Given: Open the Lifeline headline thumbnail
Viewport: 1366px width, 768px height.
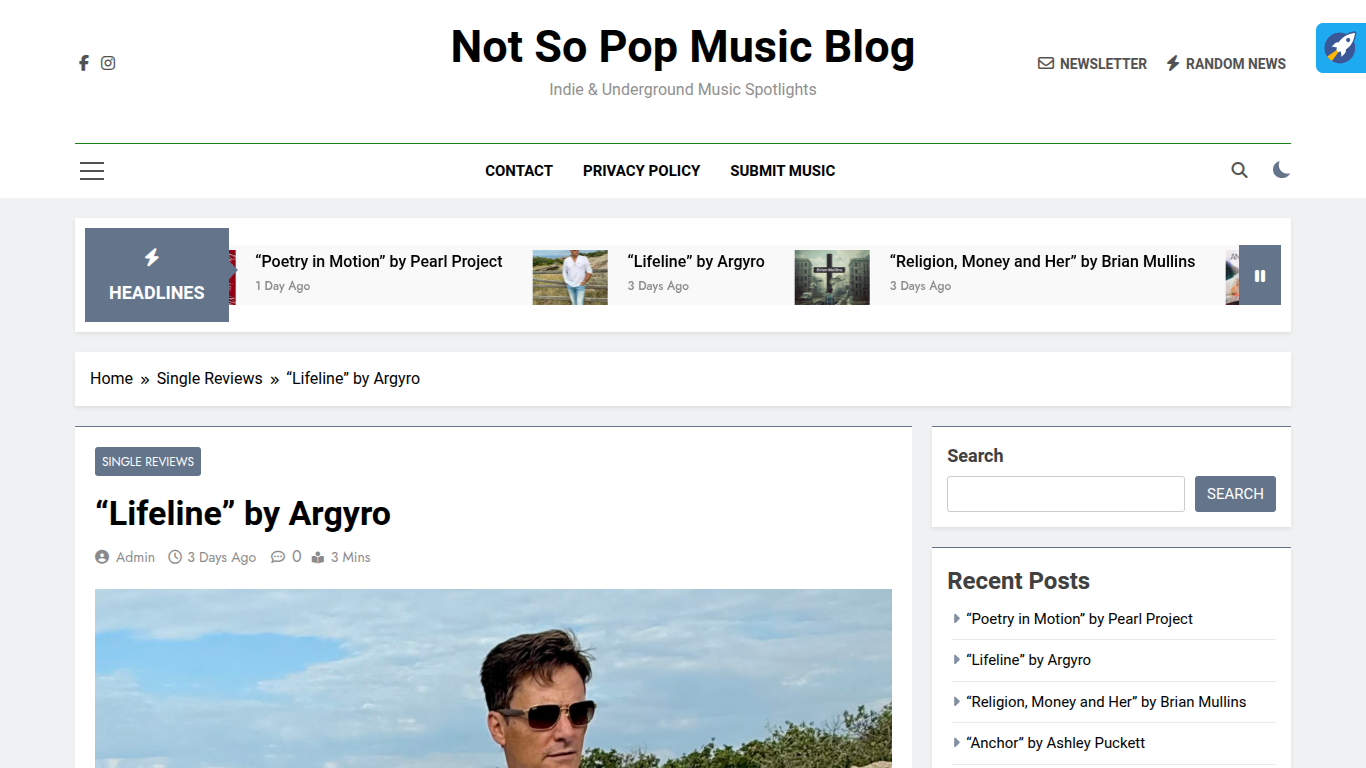Looking at the screenshot, I should coord(570,277).
